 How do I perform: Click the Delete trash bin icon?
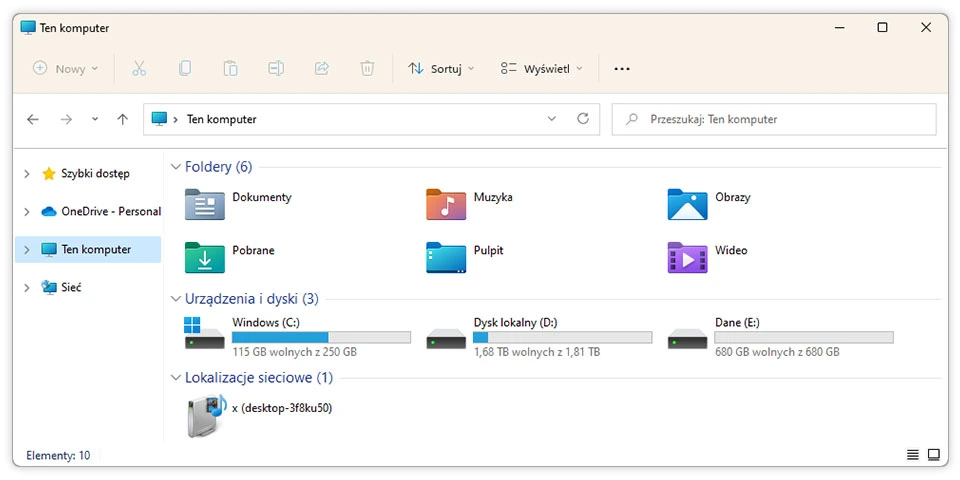(367, 68)
